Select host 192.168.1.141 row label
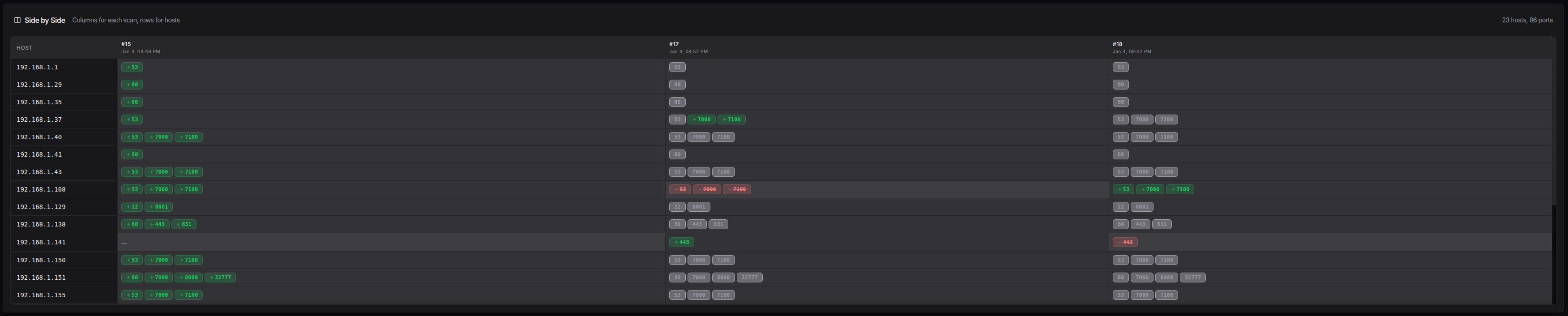The width and height of the screenshot is (1568, 316). (x=41, y=242)
